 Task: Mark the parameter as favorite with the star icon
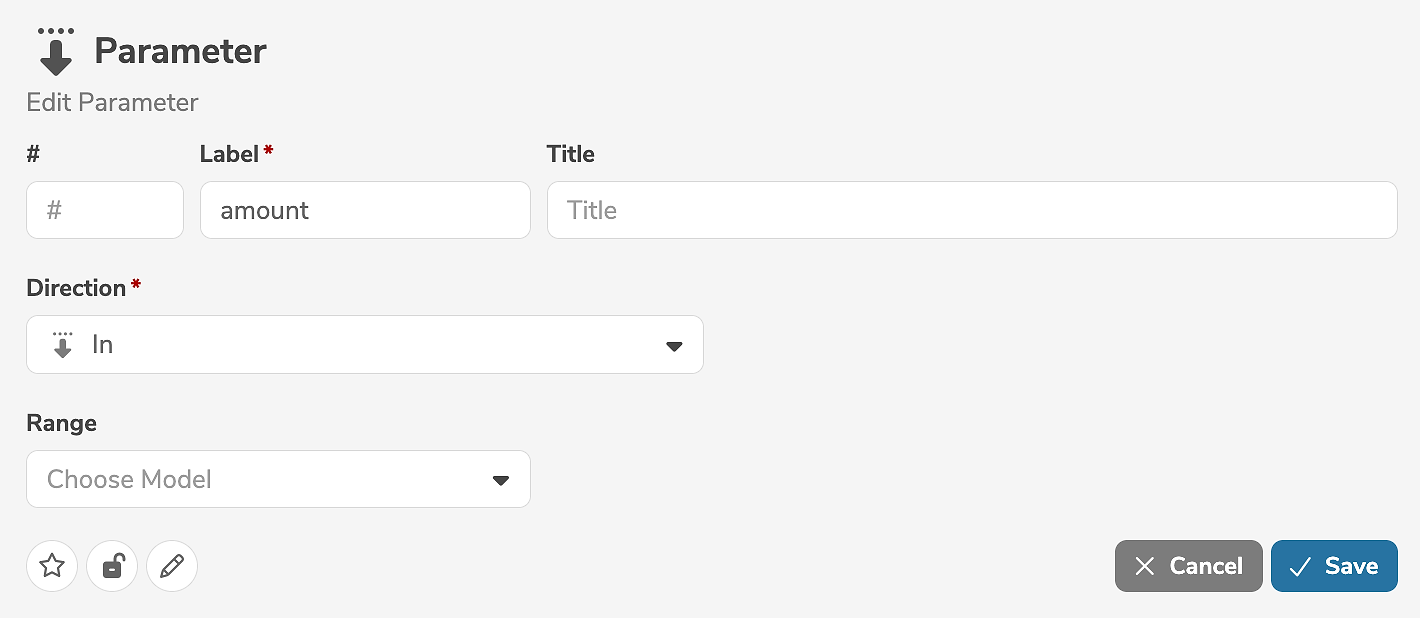(52, 566)
